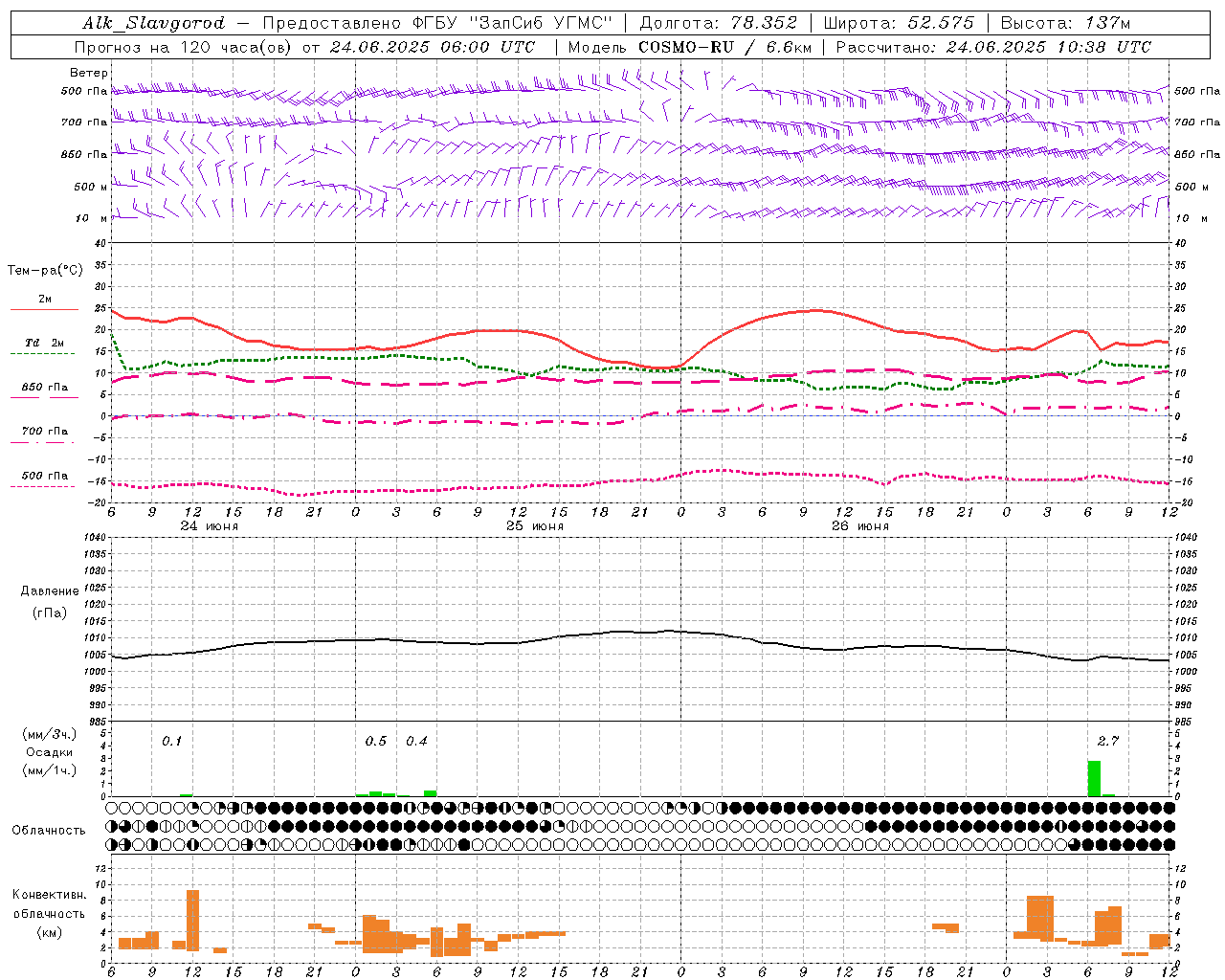Click the 26 июня date label
This screenshot has height=980, width=1225.
click(x=860, y=526)
